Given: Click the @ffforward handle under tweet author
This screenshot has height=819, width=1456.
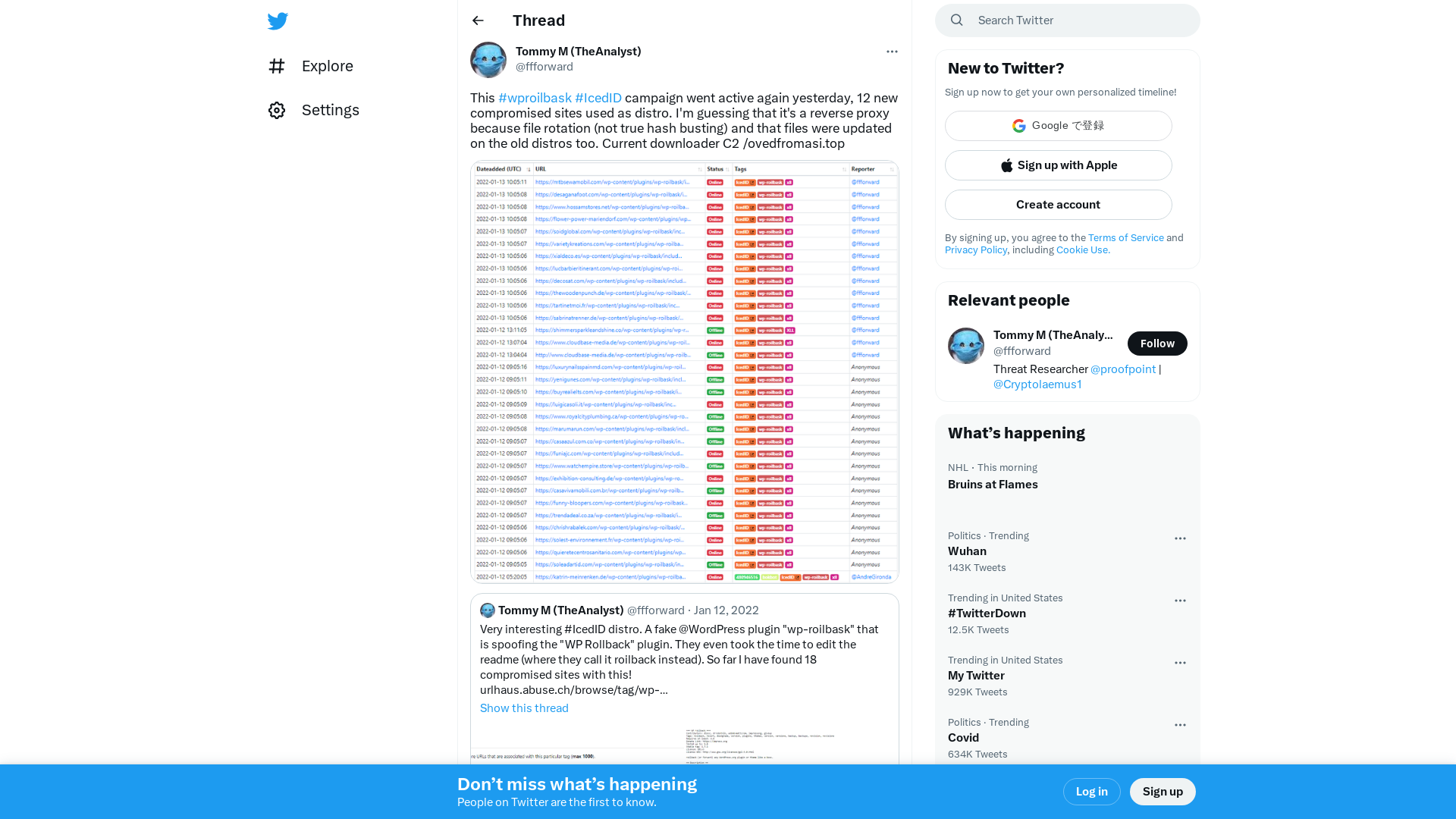Looking at the screenshot, I should click(x=544, y=66).
